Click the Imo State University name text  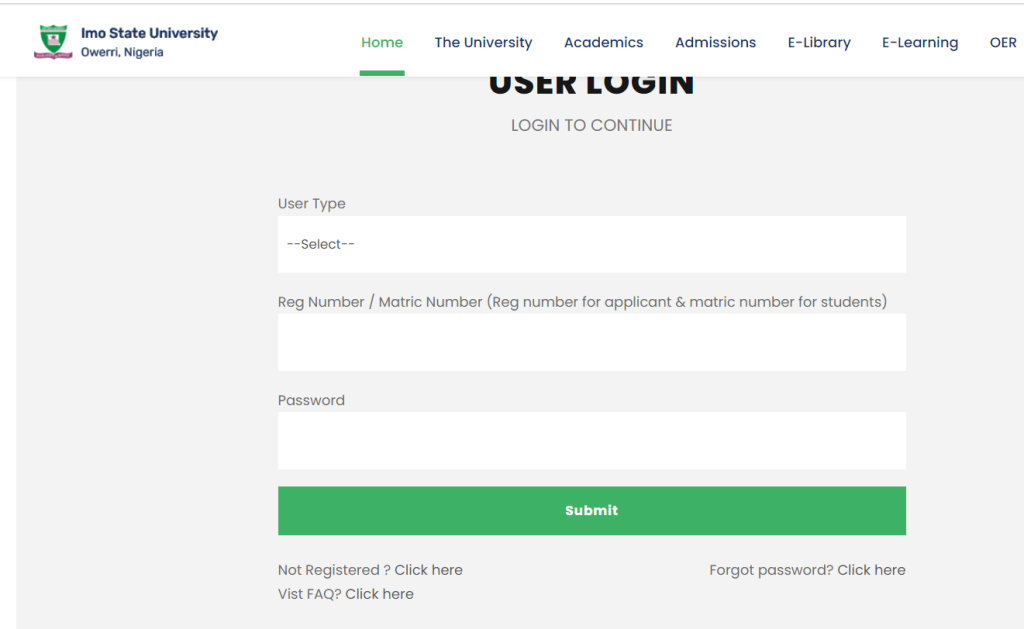tap(149, 33)
